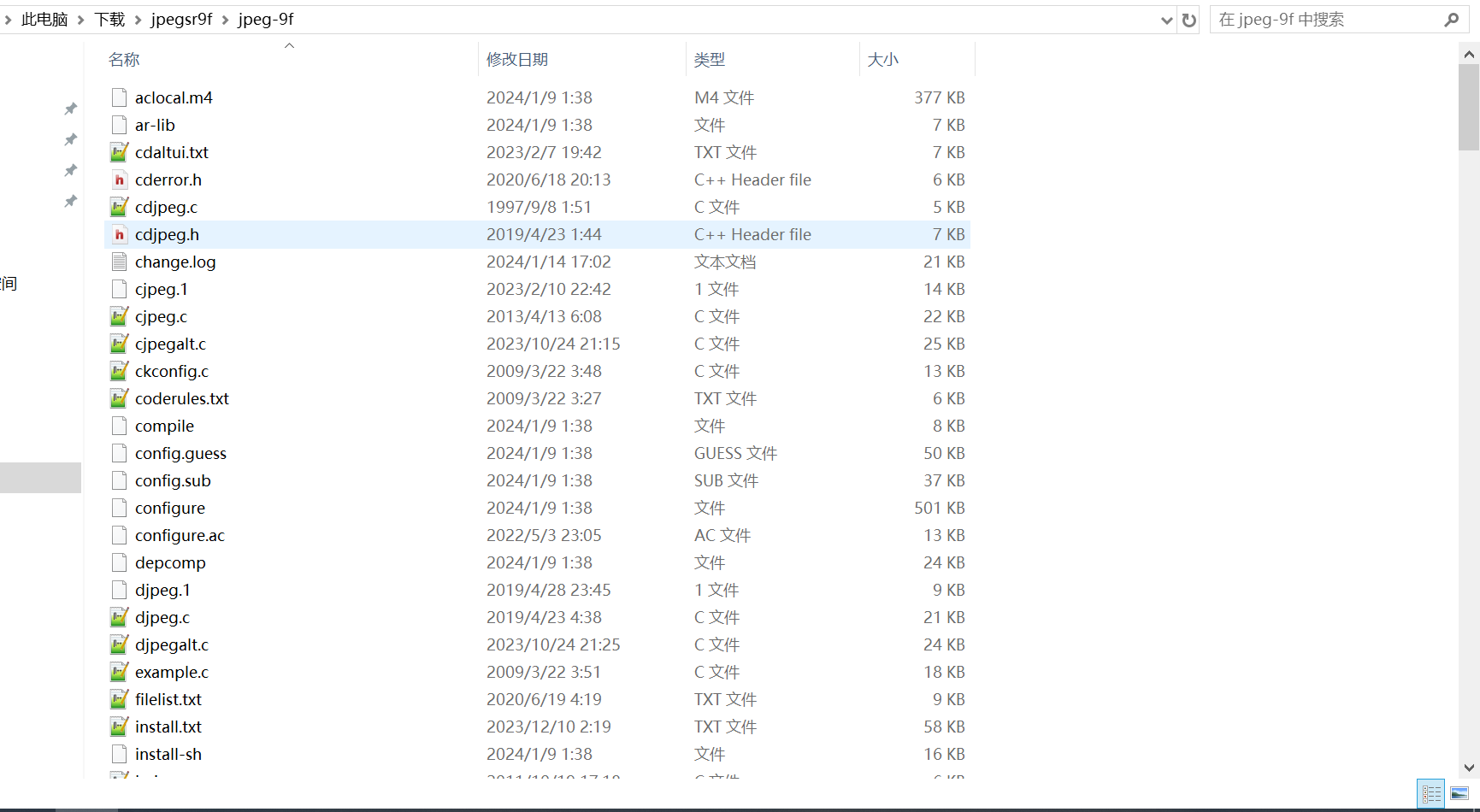Image resolution: width=1480 pixels, height=812 pixels.
Task: Expand the chevron before 此电脑 in breadcrumb
Action: [x=8, y=20]
